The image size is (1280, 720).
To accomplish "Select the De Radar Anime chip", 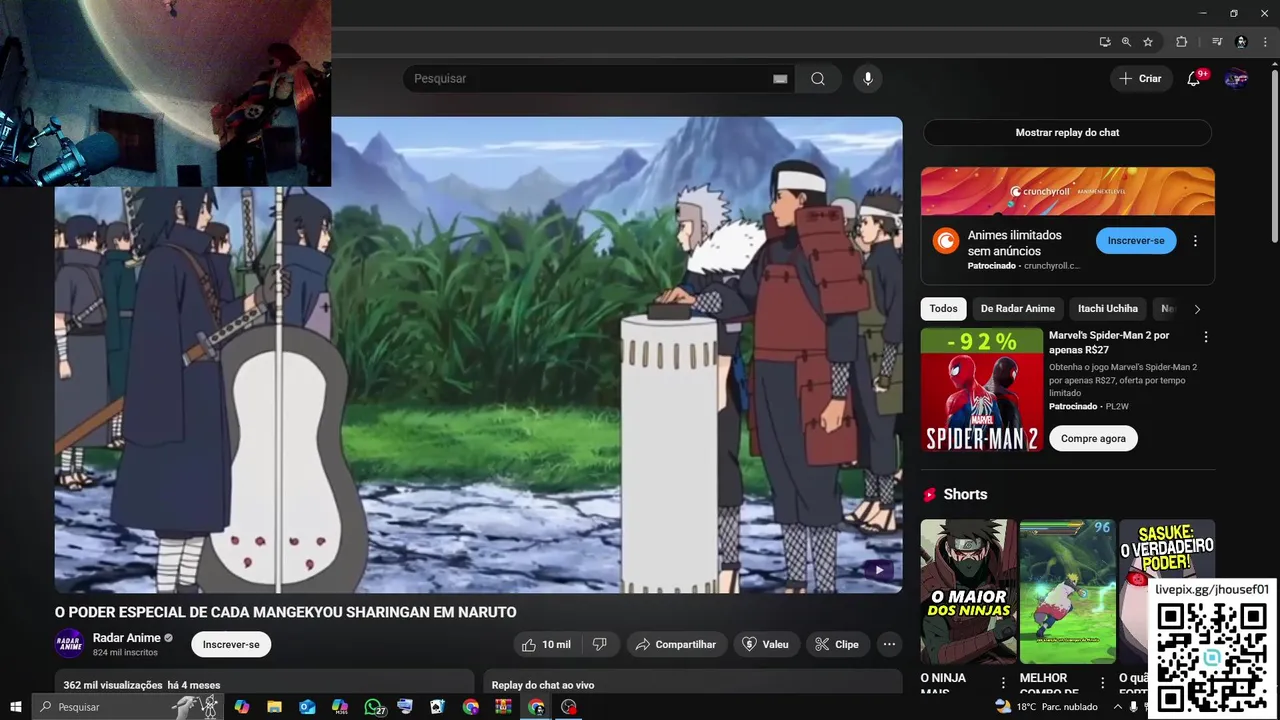I will pos(1018,309).
